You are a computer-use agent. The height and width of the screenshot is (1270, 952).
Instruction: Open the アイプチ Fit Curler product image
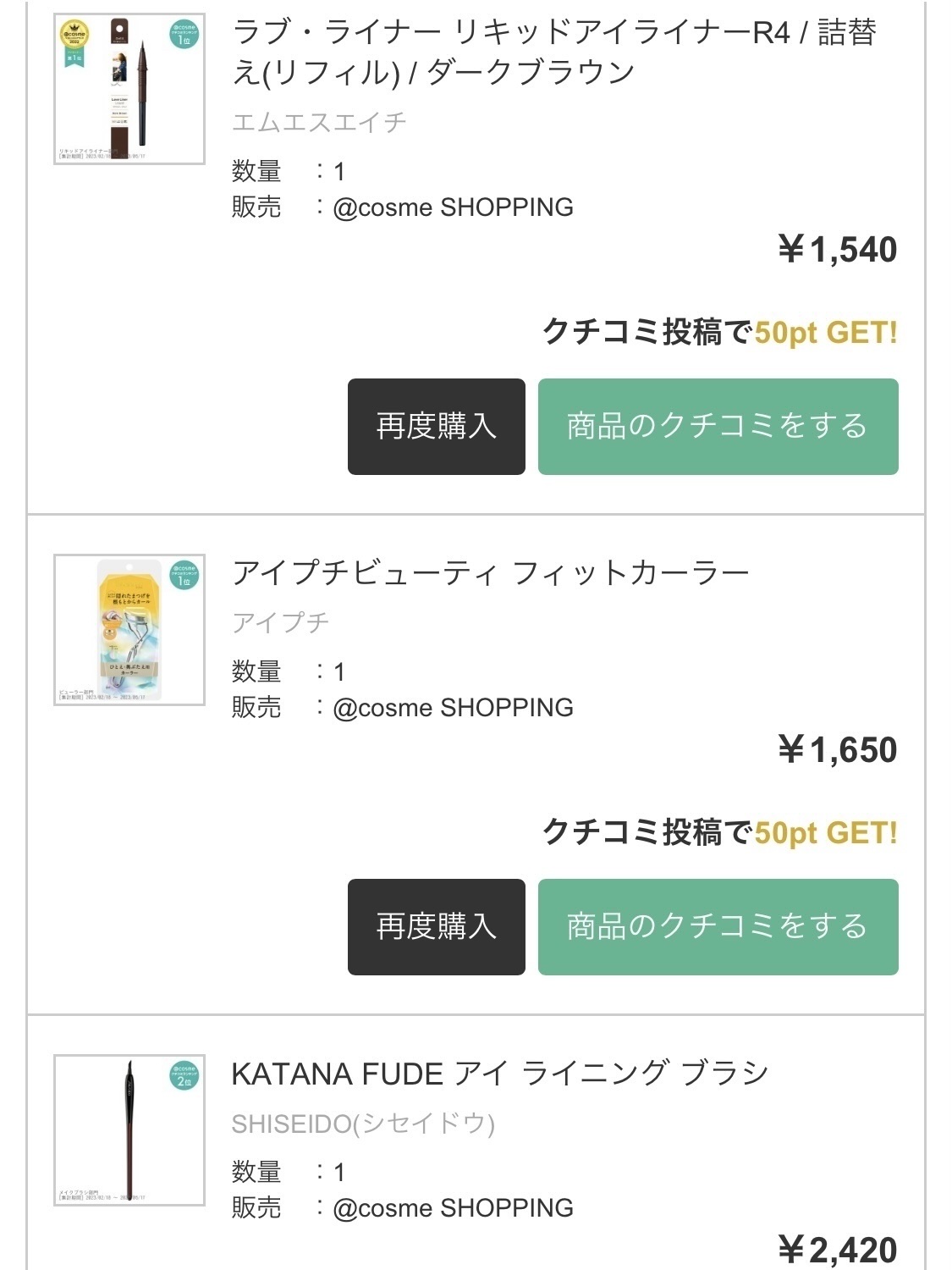click(129, 631)
